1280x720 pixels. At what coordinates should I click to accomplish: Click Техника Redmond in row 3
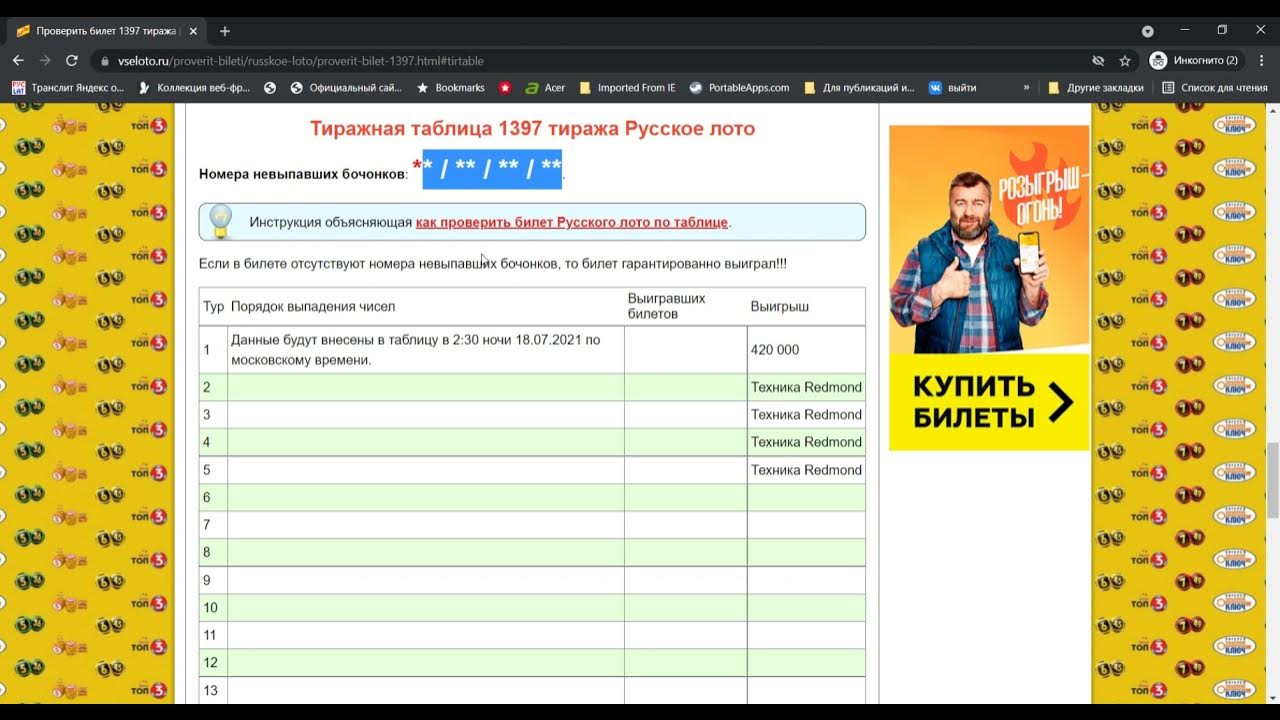(x=806, y=414)
